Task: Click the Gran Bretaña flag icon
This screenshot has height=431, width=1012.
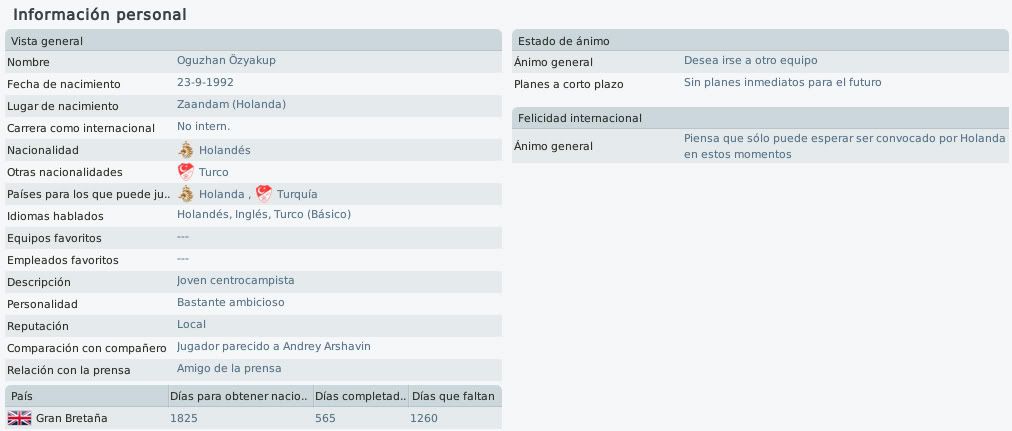Action: (x=19, y=418)
